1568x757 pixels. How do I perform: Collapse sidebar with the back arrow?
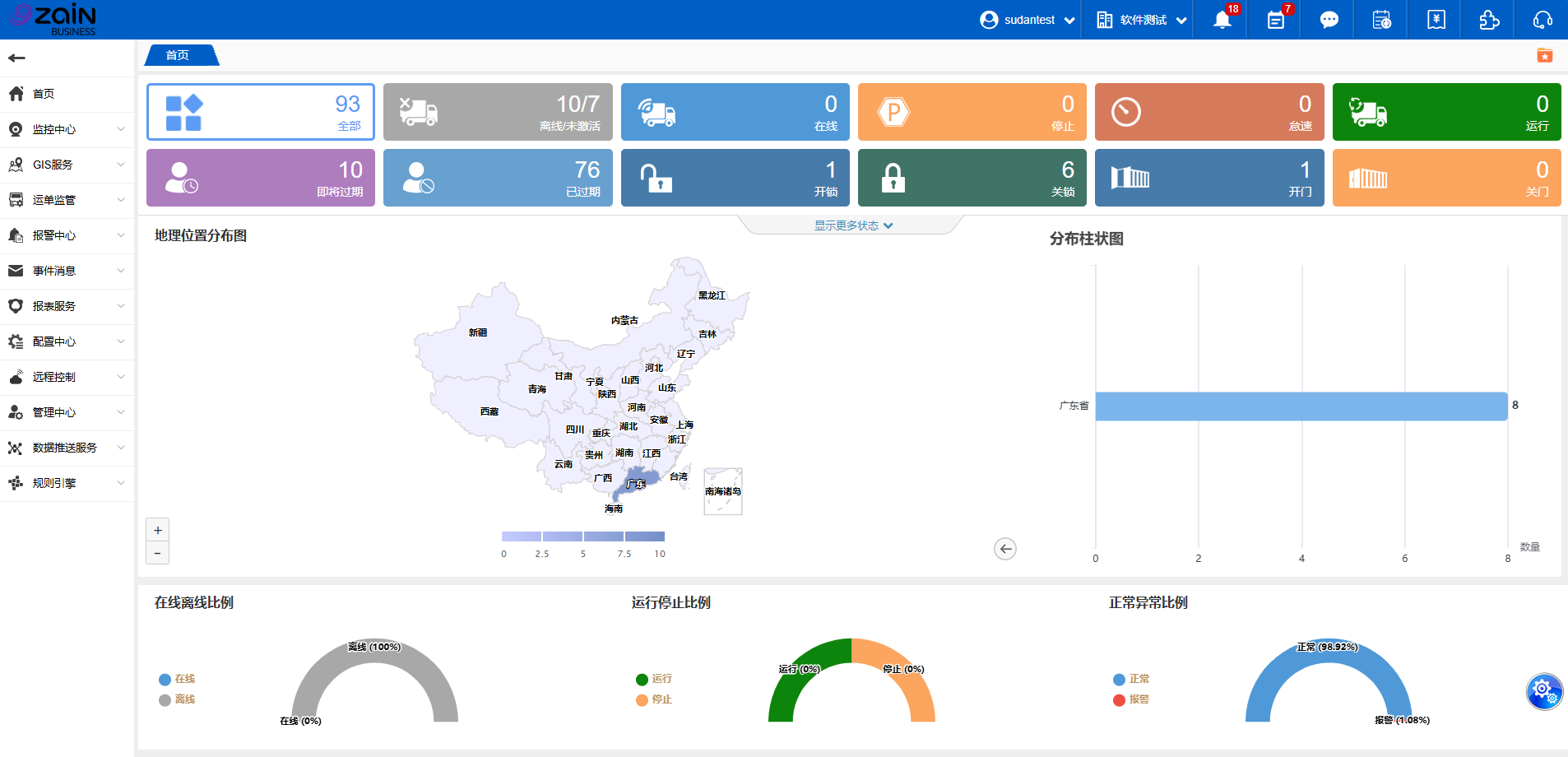(16, 58)
